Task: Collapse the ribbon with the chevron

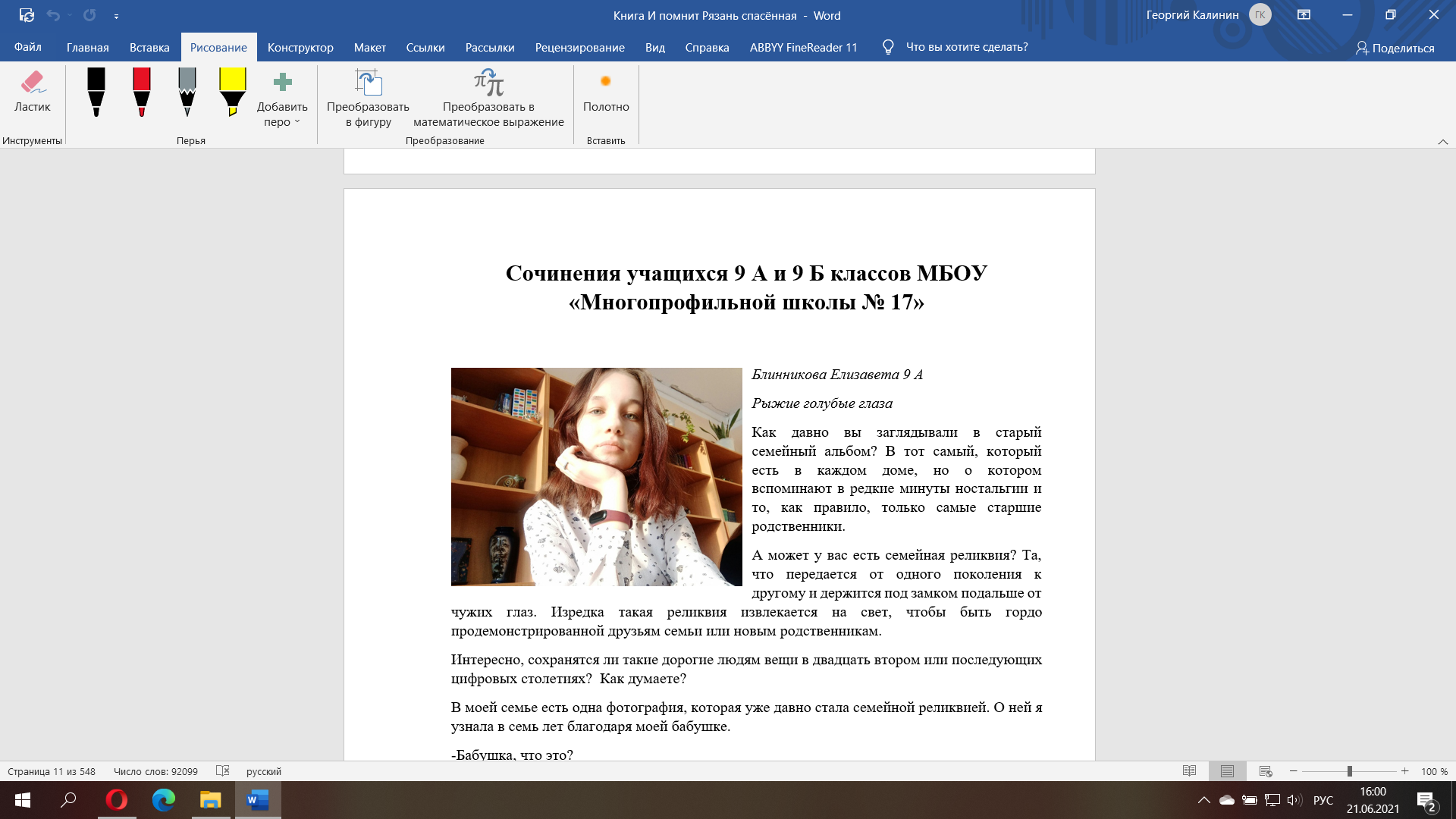Action: (1443, 142)
